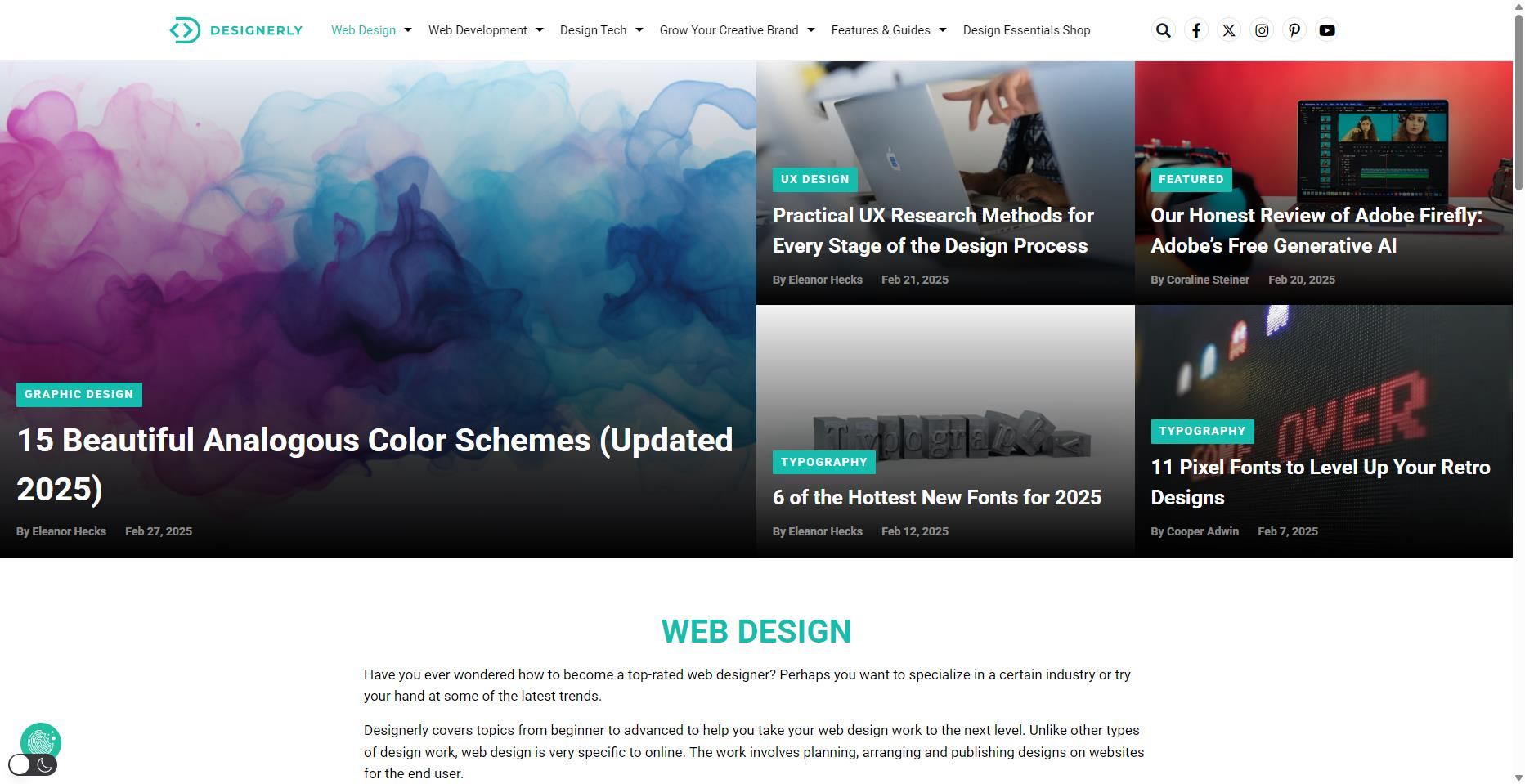The height and width of the screenshot is (784, 1525).
Task: Click the UX DESIGN category tag
Action: pyautogui.click(x=814, y=179)
